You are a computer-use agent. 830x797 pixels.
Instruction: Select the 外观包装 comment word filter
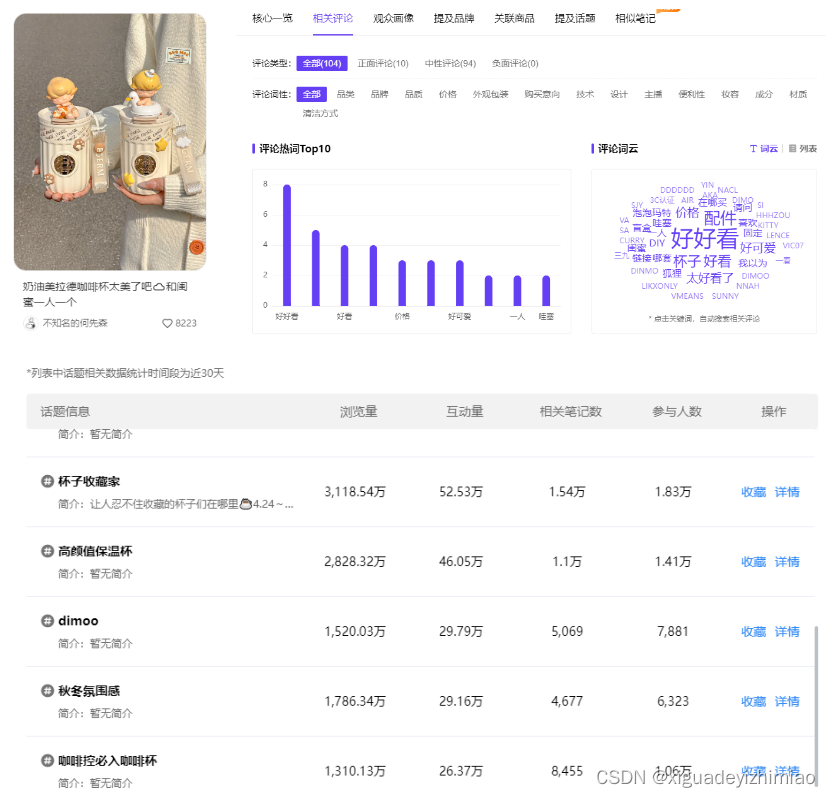(490, 94)
